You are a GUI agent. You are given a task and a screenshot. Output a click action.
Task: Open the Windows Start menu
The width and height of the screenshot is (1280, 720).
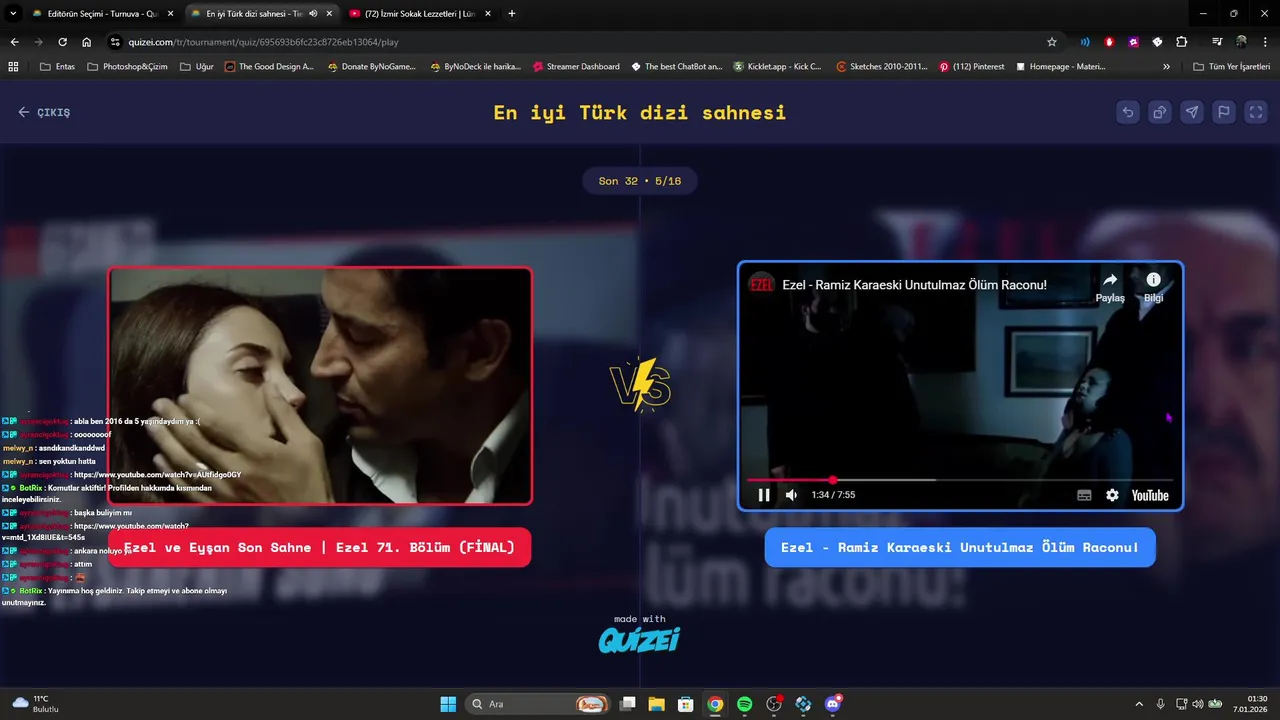448,704
